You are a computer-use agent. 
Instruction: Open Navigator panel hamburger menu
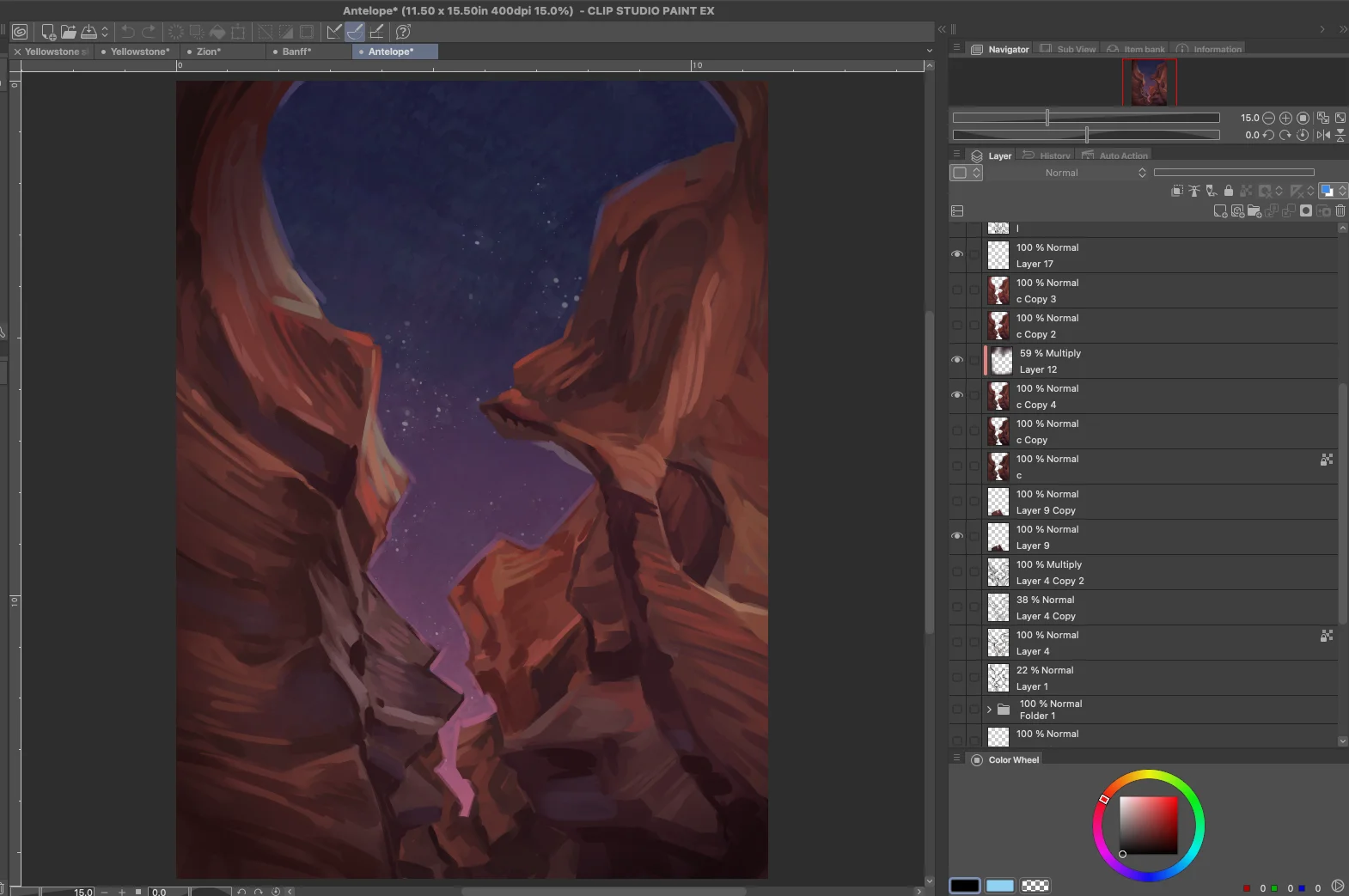(x=956, y=48)
